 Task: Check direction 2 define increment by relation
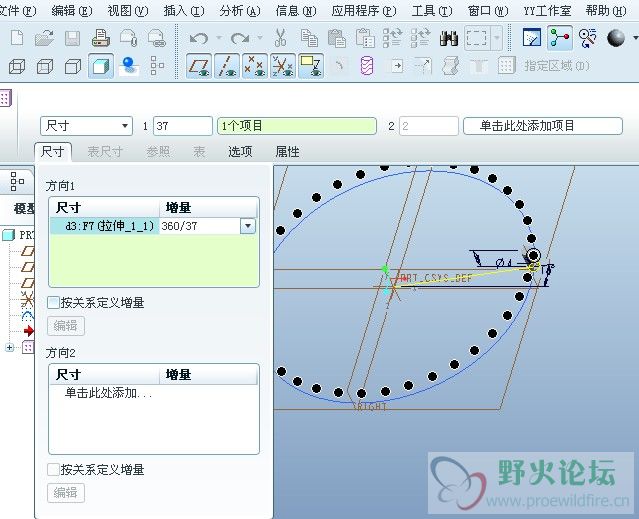(x=53, y=470)
